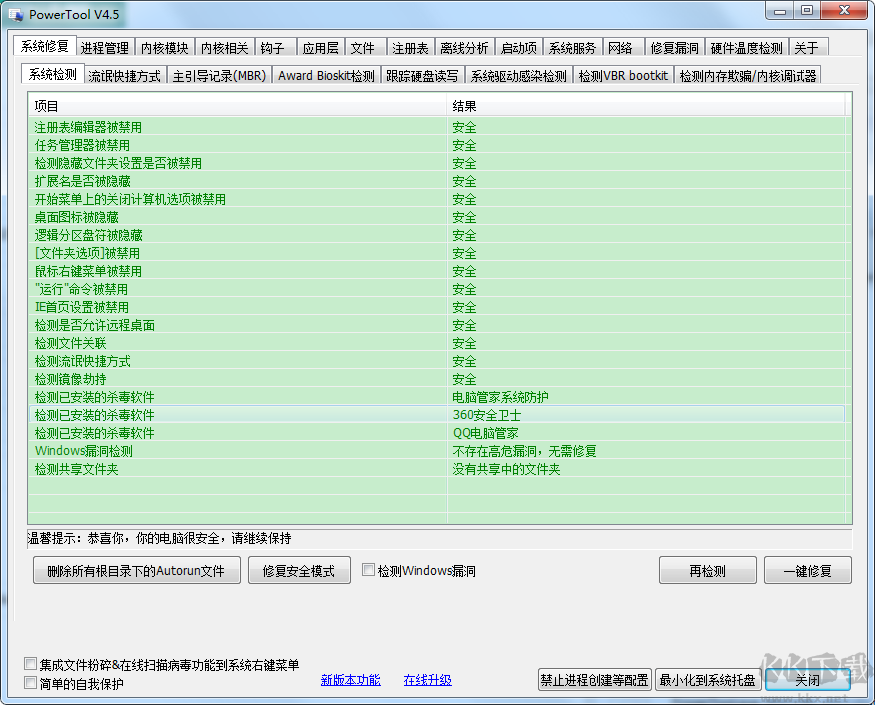Click the 在线升级 link
Viewport: 875px width, 705px height.
pyautogui.click(x=427, y=679)
